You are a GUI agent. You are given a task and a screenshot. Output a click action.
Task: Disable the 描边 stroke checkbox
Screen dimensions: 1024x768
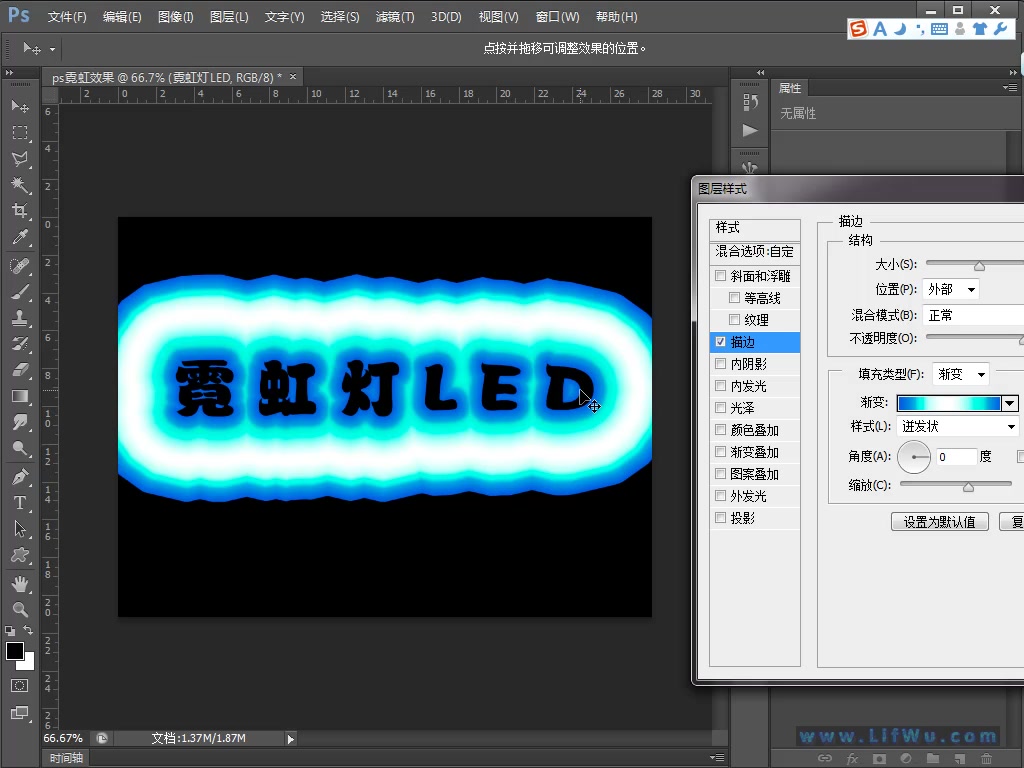point(721,341)
